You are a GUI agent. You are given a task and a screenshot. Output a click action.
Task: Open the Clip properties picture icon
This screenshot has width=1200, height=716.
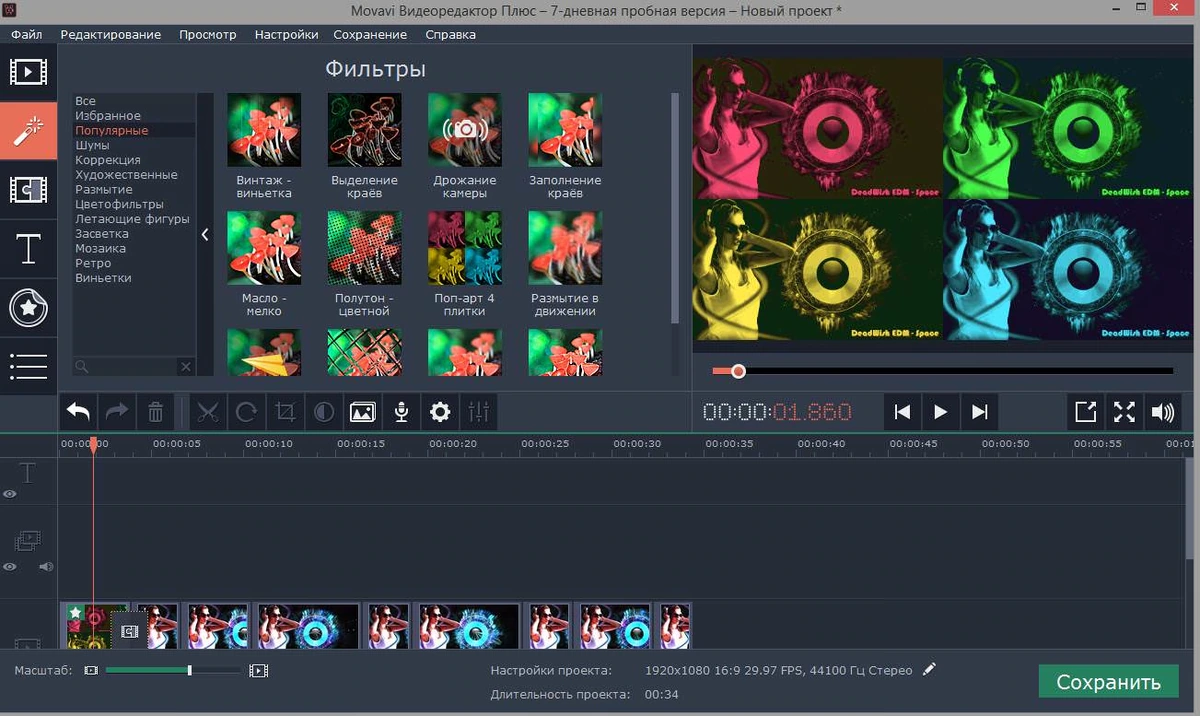click(x=362, y=411)
